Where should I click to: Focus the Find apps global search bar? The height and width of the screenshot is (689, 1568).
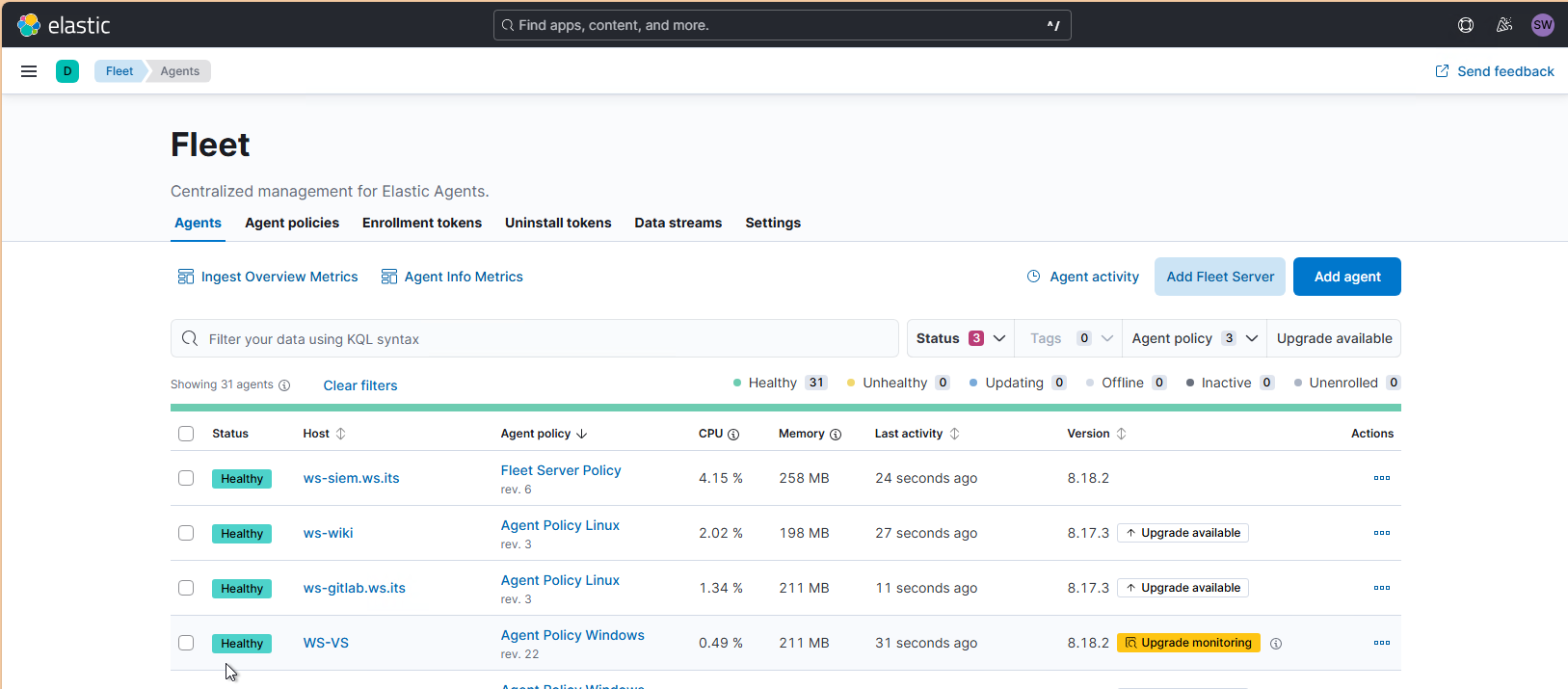[x=782, y=25]
